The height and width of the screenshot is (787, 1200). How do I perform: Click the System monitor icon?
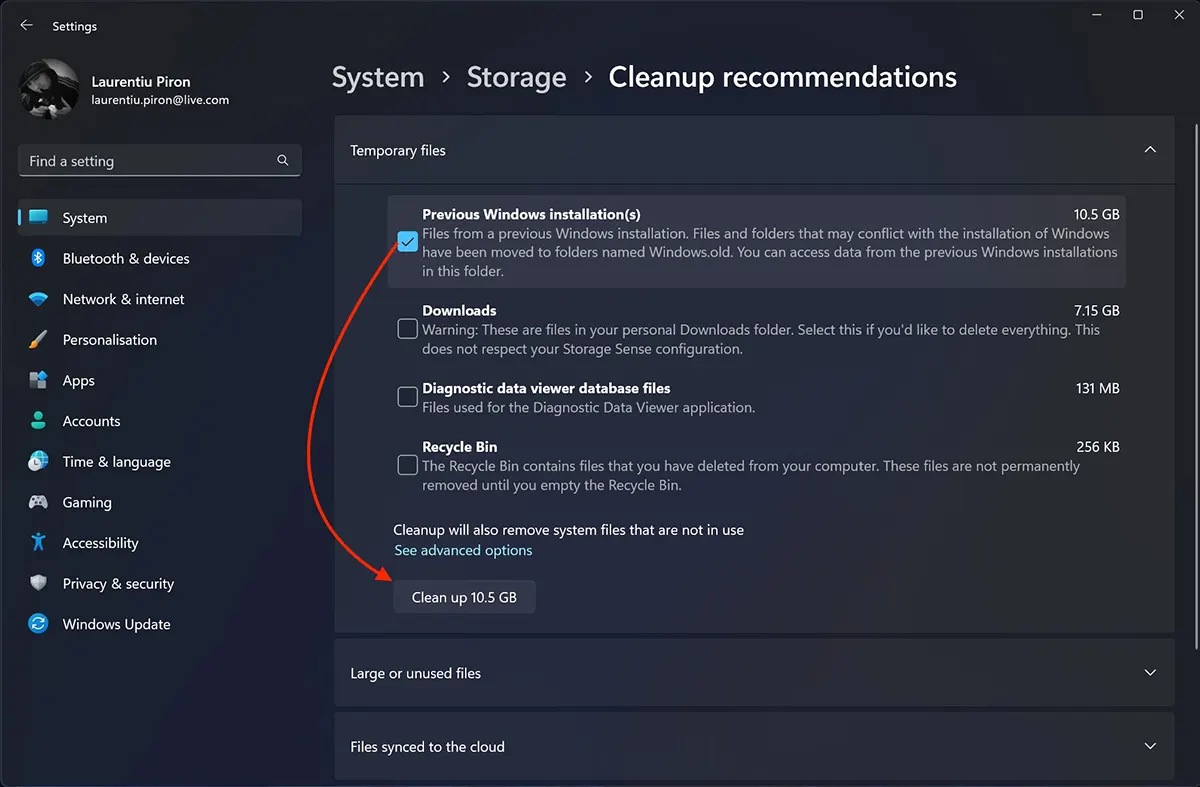tap(38, 217)
